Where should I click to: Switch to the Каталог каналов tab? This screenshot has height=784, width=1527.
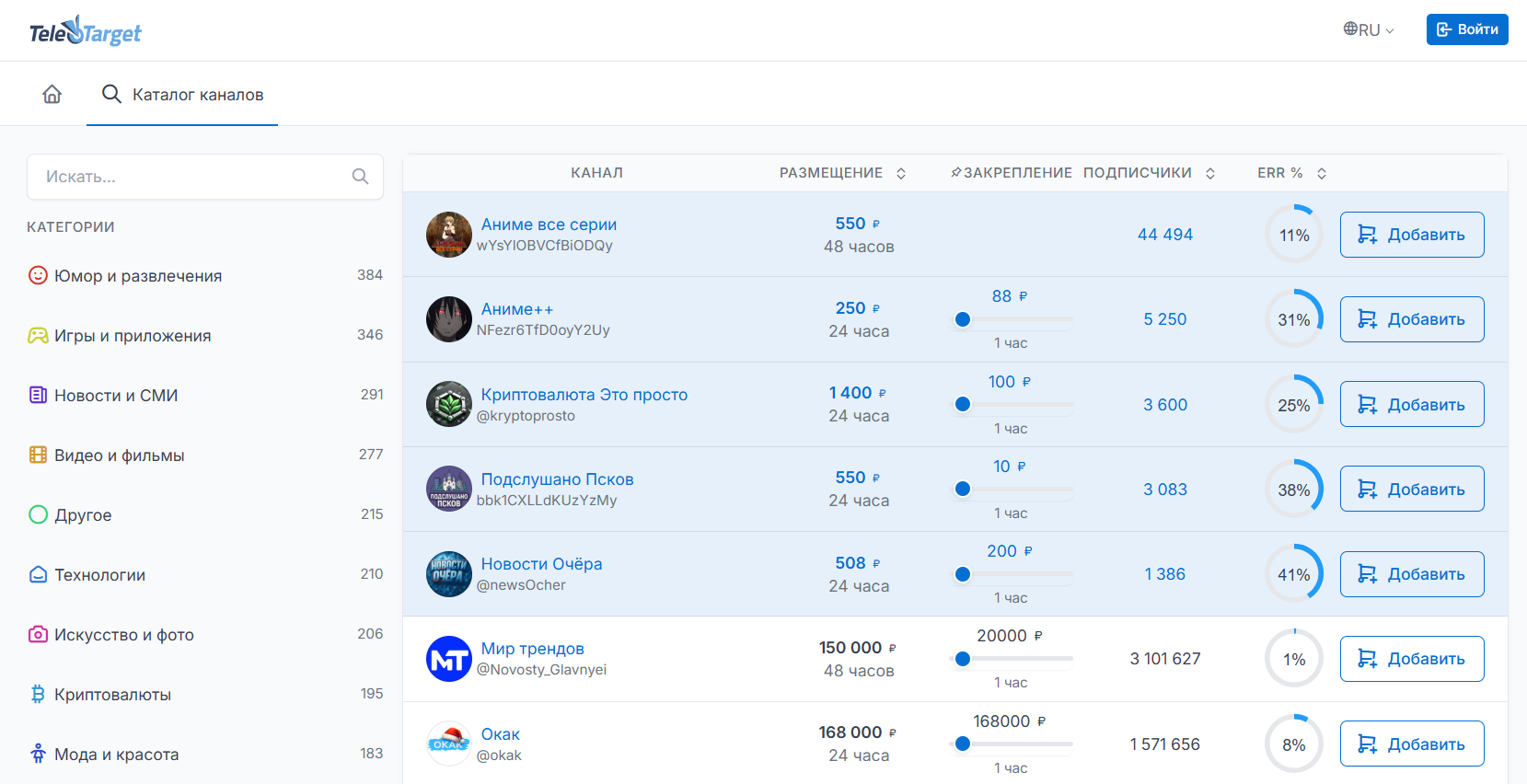[x=182, y=94]
